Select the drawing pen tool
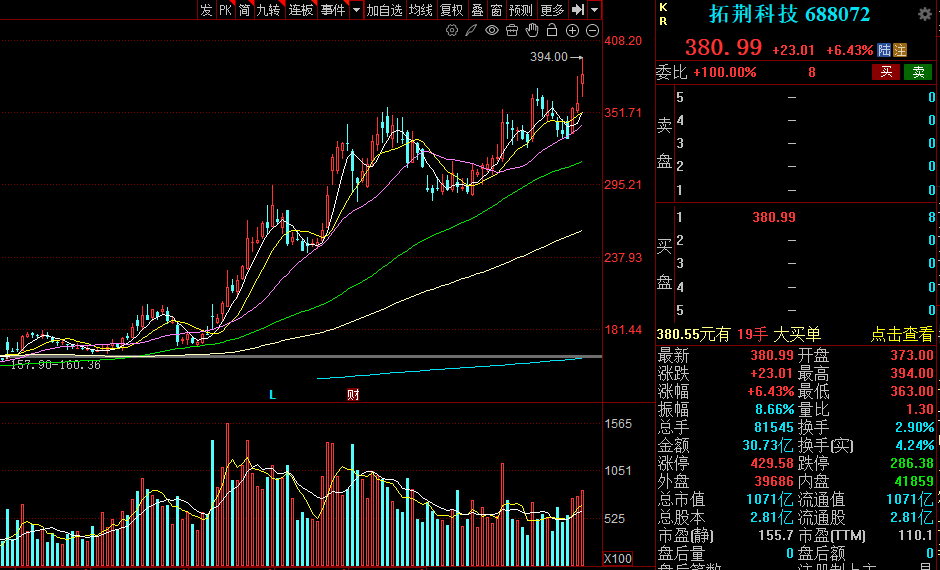The image size is (940, 570). [472, 30]
